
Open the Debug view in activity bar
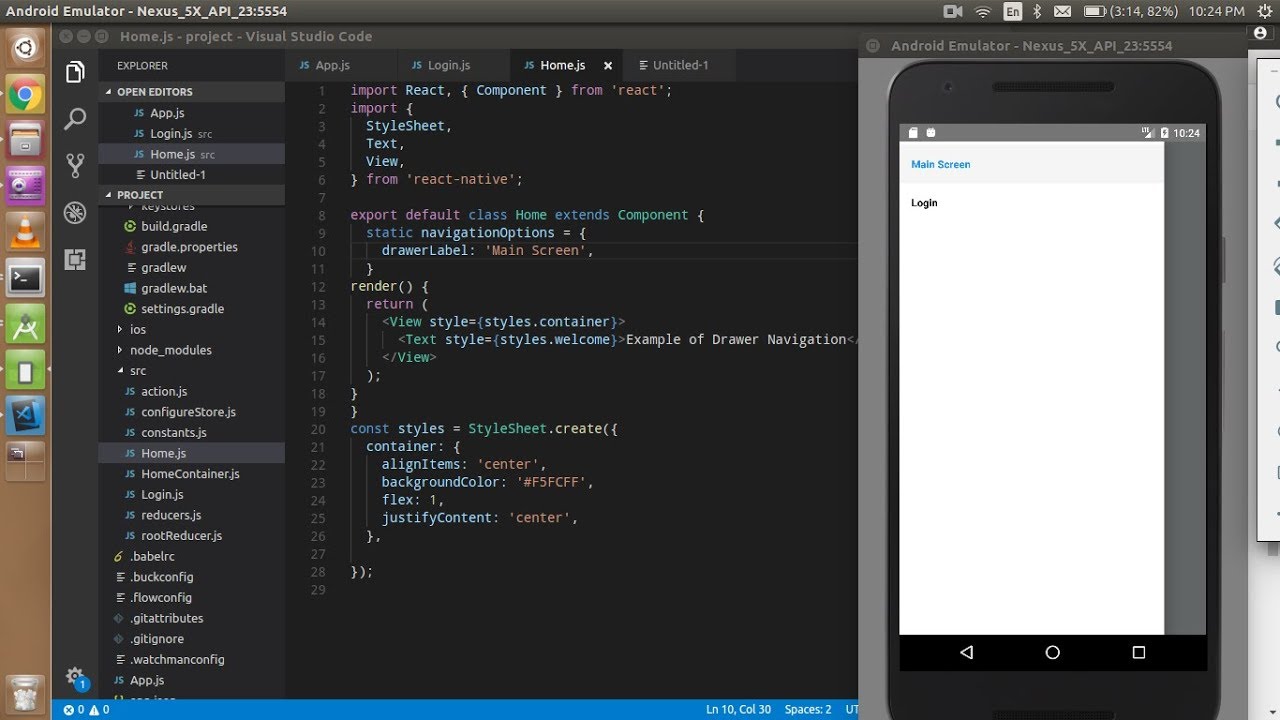pyautogui.click(x=75, y=212)
